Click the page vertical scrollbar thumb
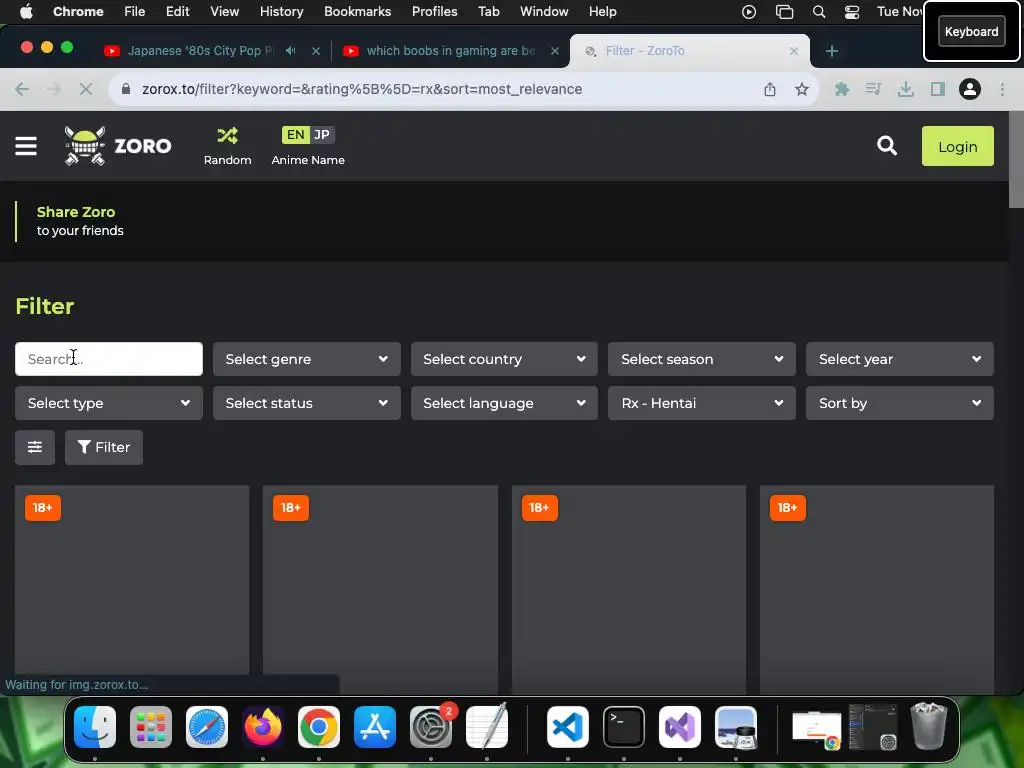 pyautogui.click(x=1016, y=160)
